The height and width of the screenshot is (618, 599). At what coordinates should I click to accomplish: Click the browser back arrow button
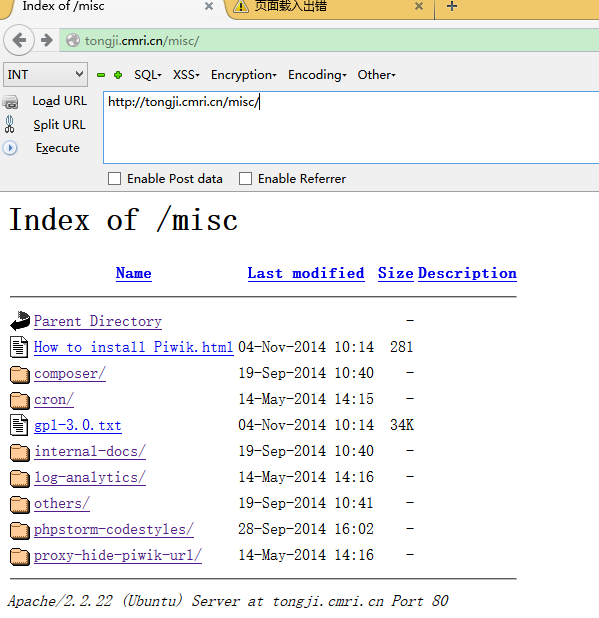point(19,40)
